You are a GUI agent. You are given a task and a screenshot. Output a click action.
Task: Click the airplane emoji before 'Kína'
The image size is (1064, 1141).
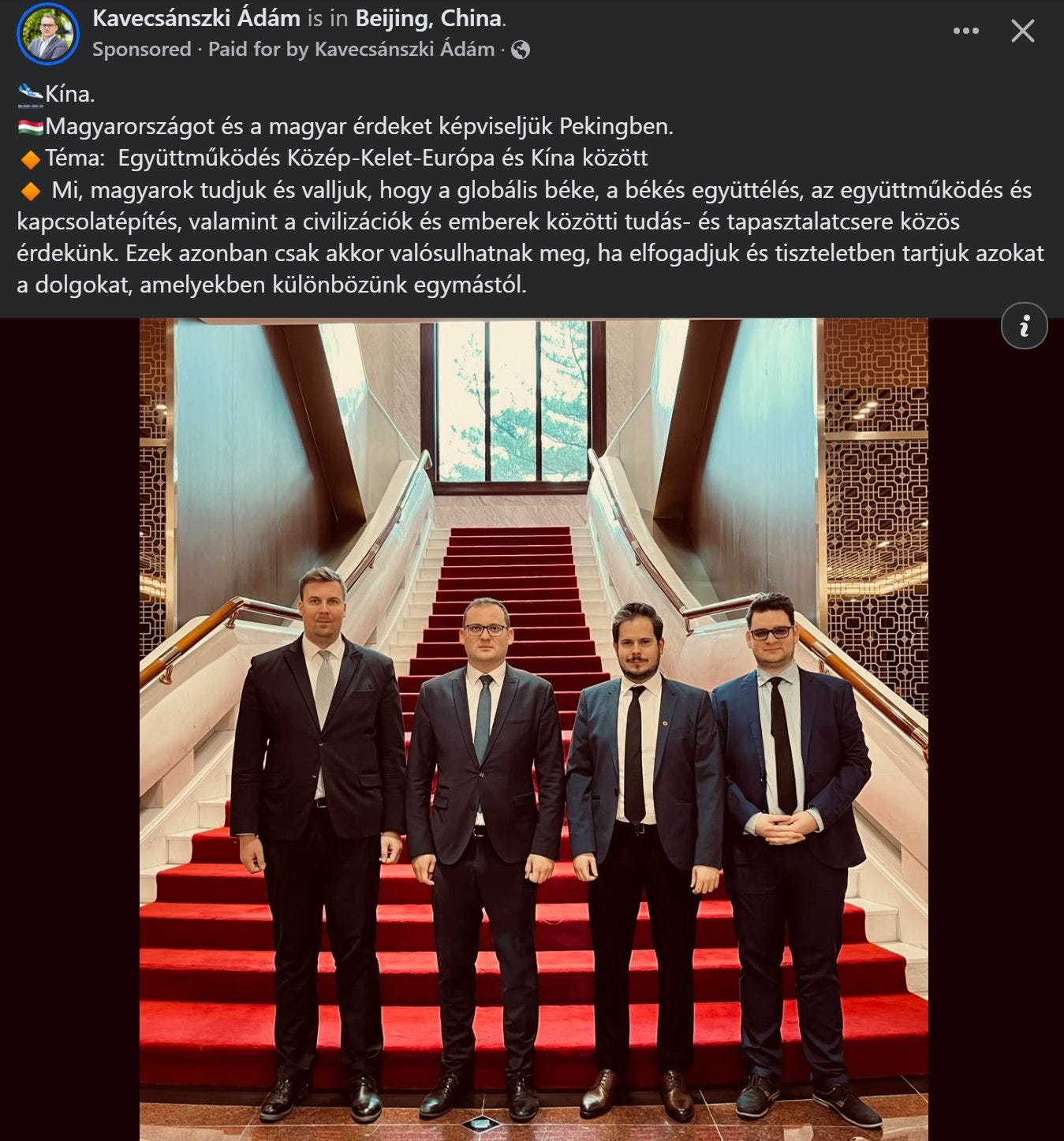coord(30,95)
